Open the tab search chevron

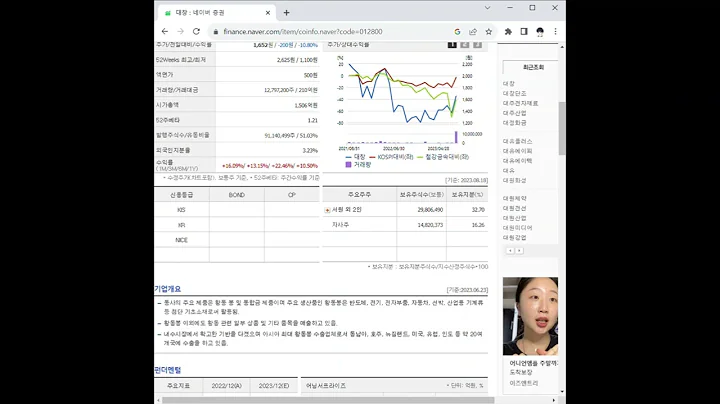pyautogui.click(x=488, y=8)
